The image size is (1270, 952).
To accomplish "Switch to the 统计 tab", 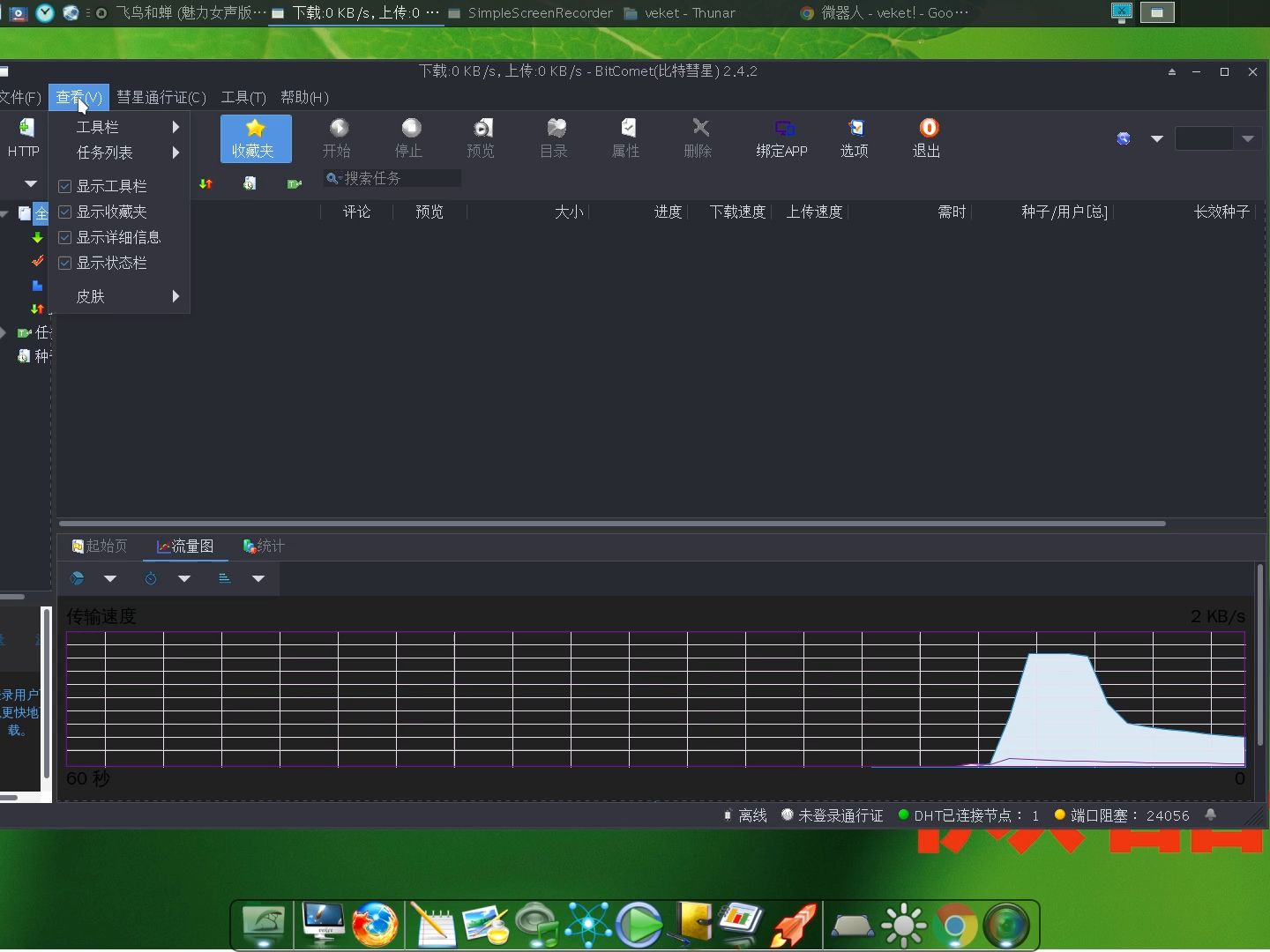I will pyautogui.click(x=264, y=547).
